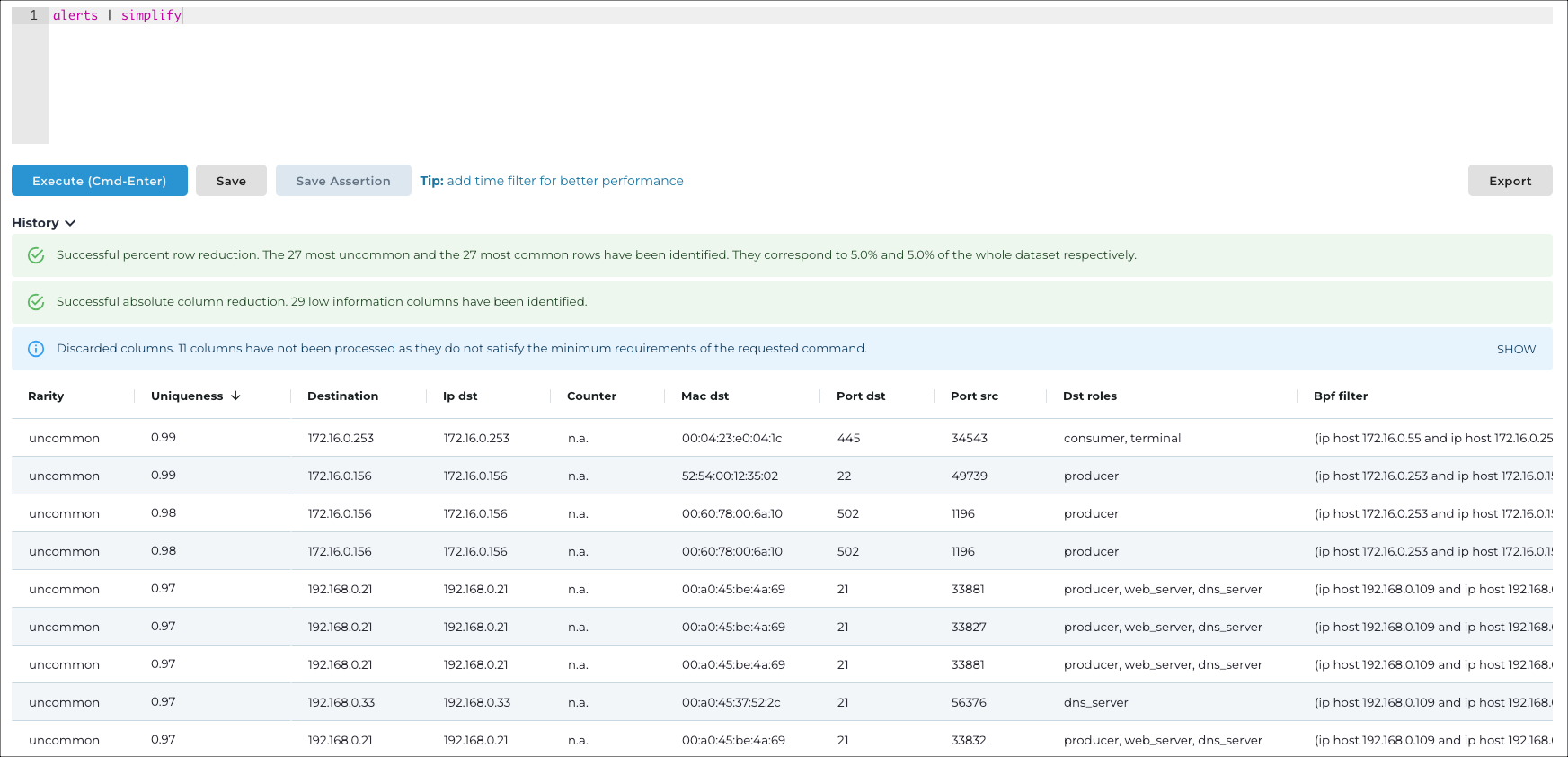Click Mac dst cell 52:54:00:12:35:02
The height and width of the screenshot is (757, 1568).
click(x=730, y=476)
